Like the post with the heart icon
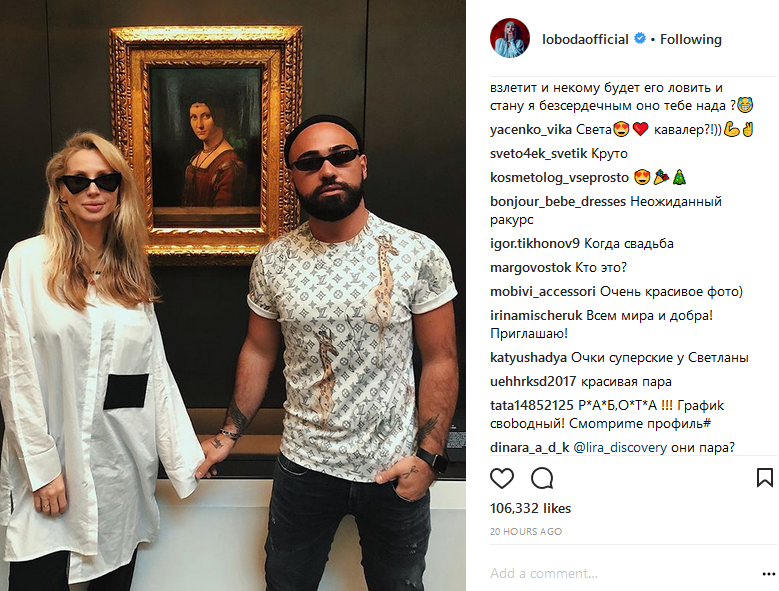Screen dimensions: 779x591 (x=502, y=478)
